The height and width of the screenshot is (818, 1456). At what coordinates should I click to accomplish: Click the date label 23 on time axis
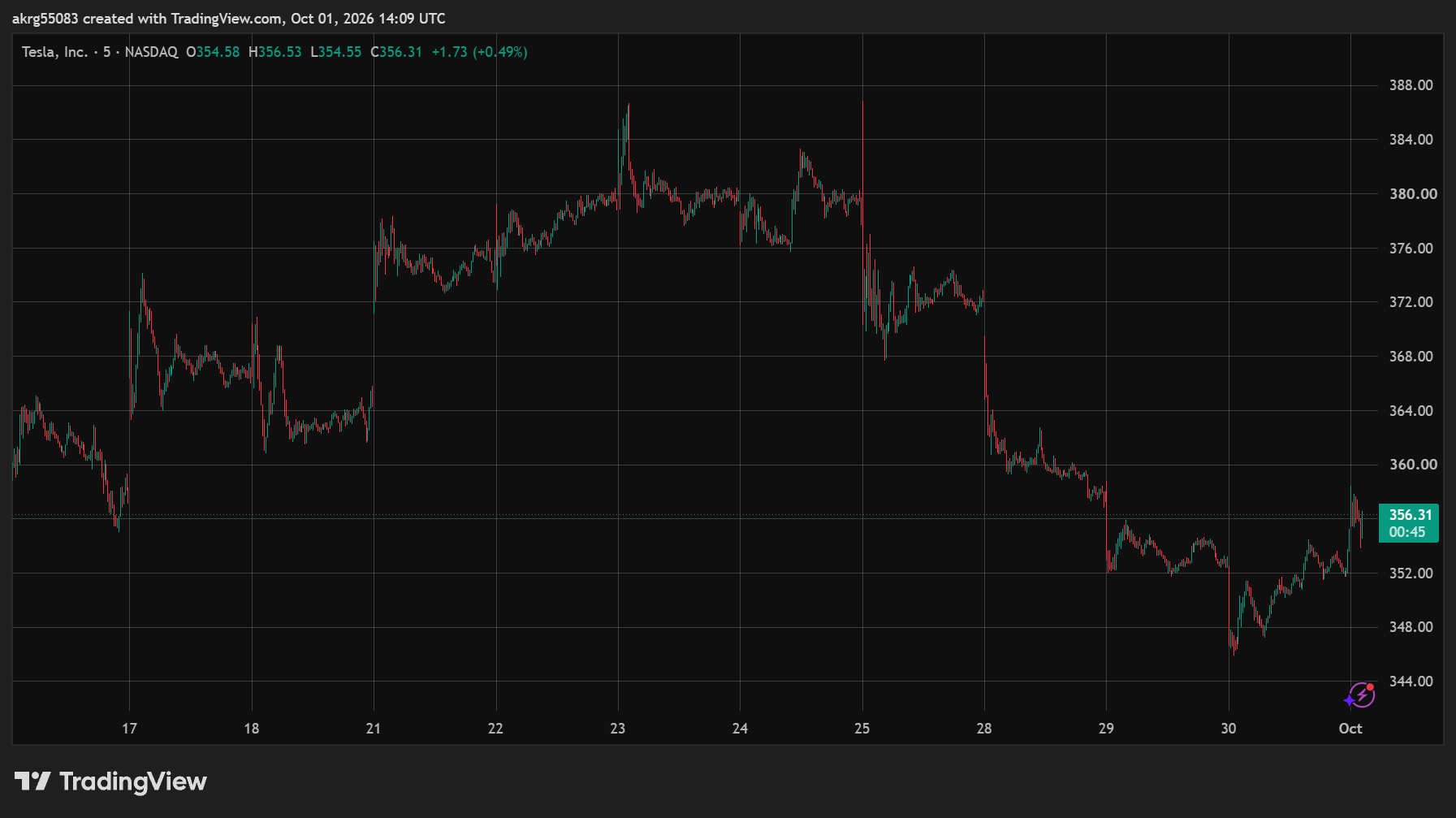tap(618, 729)
